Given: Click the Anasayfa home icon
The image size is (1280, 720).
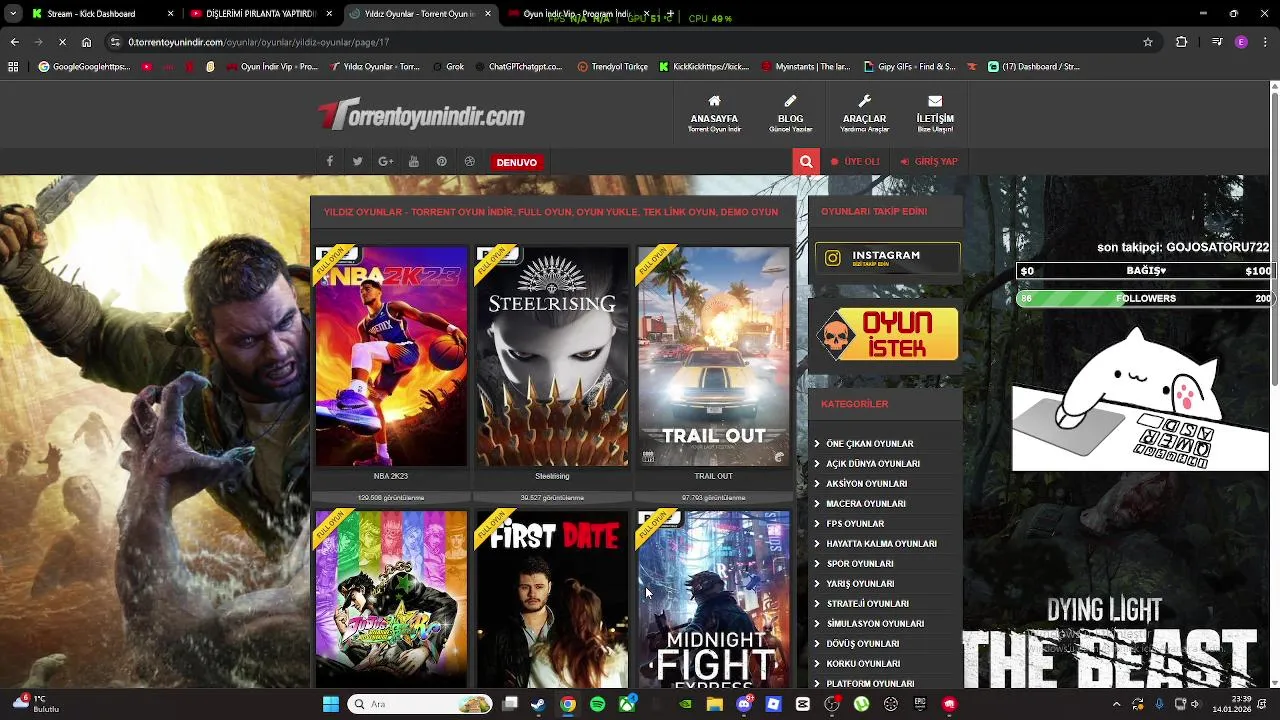Looking at the screenshot, I should click(714, 101).
